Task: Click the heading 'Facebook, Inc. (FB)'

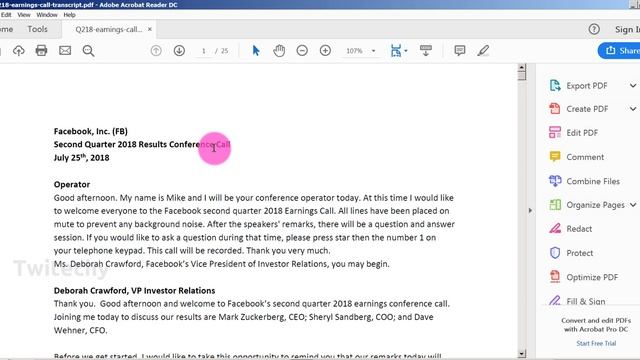Action: (91, 131)
